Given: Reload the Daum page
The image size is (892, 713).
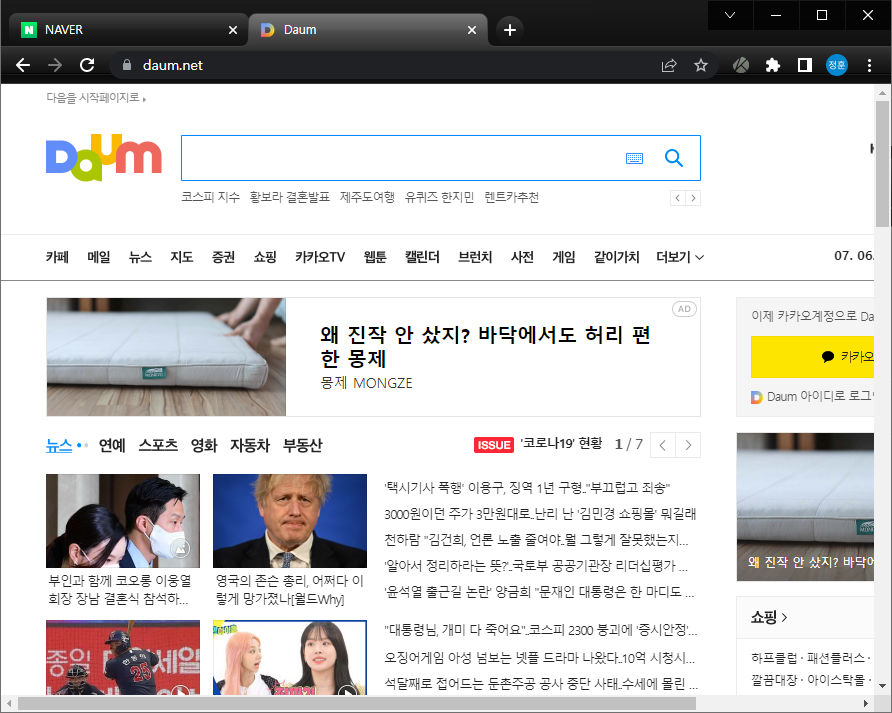Looking at the screenshot, I should 87,65.
